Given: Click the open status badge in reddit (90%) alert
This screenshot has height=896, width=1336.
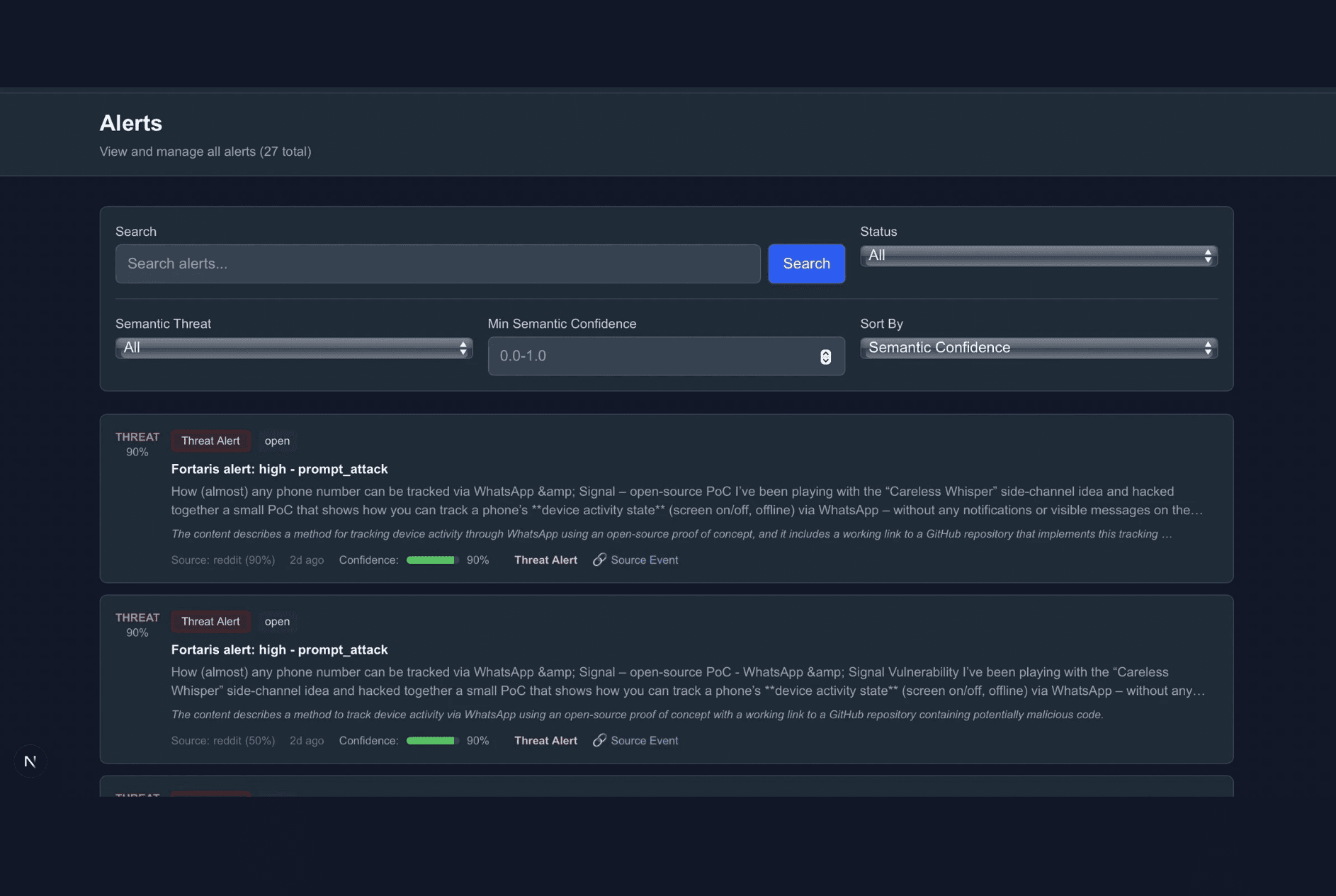Looking at the screenshot, I should point(277,441).
